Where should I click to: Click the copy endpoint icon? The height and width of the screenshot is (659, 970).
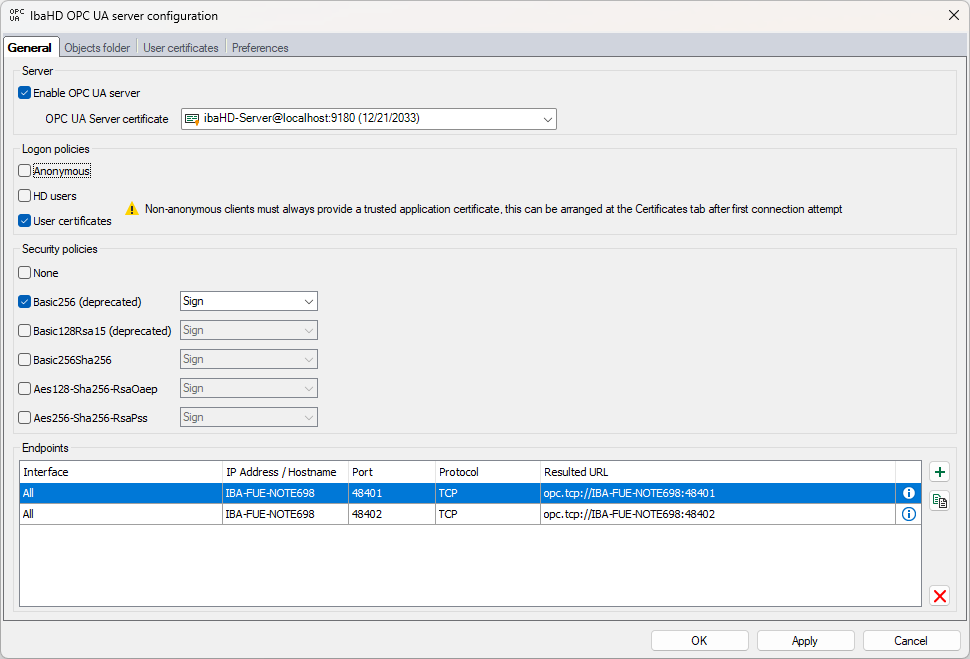point(939,501)
